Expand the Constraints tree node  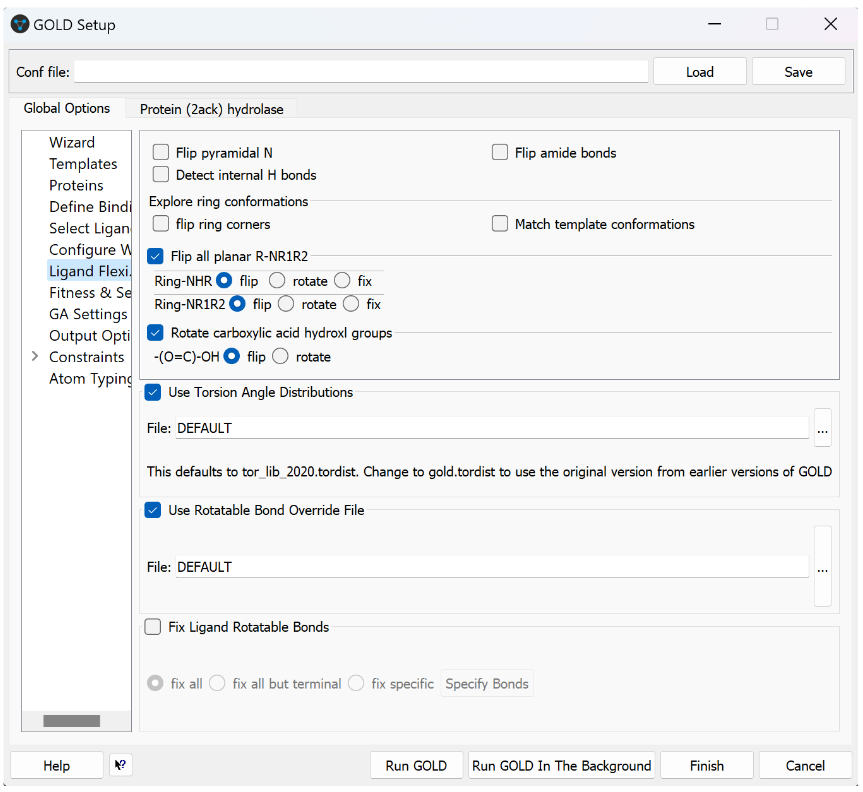35,357
